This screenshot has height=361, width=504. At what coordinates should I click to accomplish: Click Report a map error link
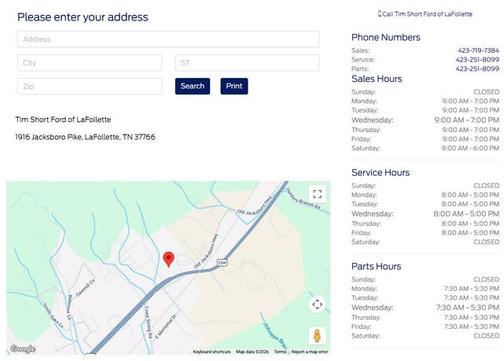click(310, 352)
